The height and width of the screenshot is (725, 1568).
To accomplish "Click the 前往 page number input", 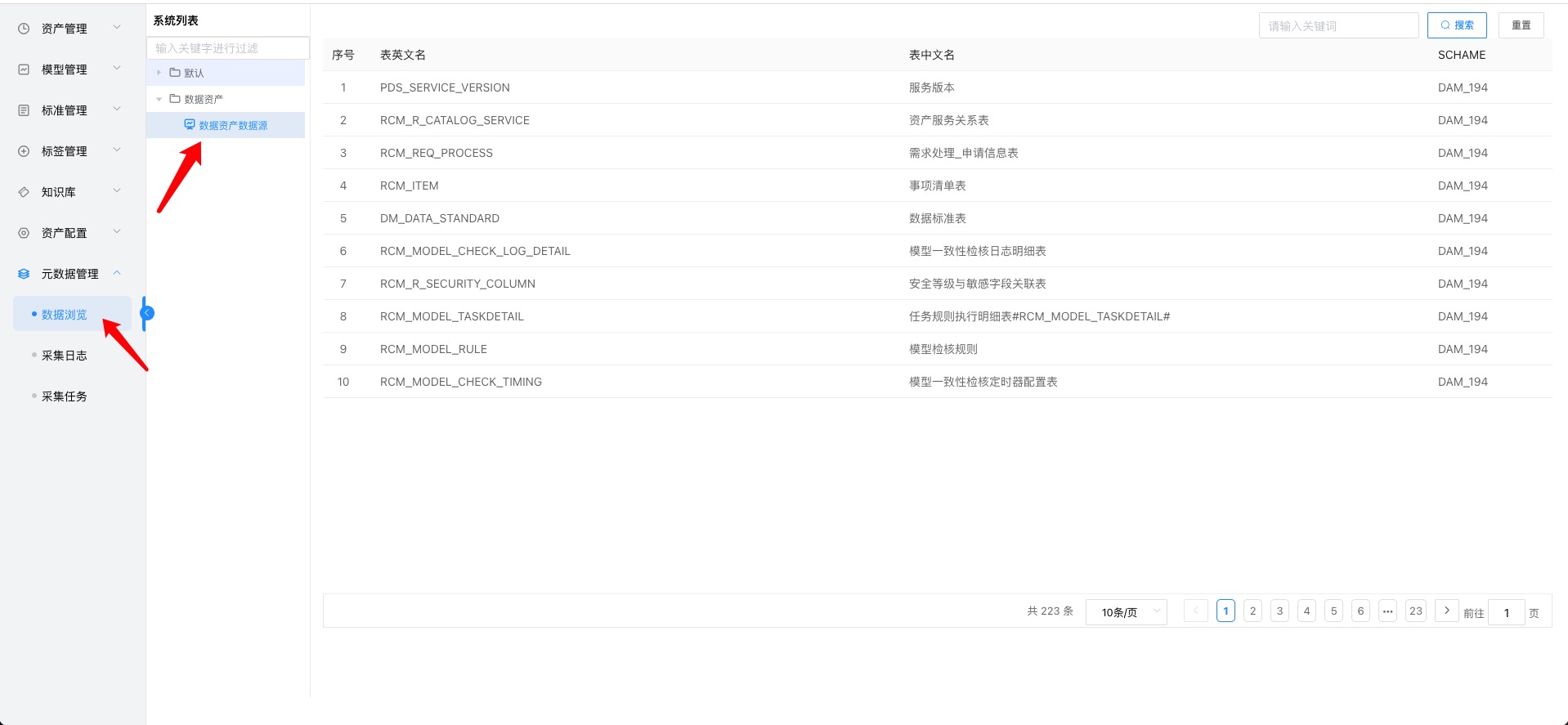I will tap(1506, 612).
